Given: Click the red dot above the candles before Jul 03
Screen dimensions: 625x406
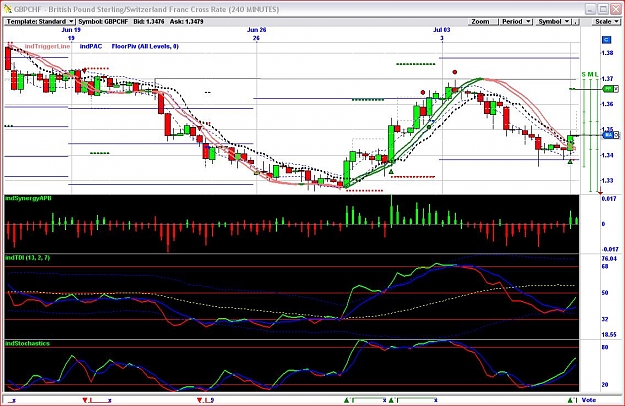Looking at the screenshot, I should (x=423, y=92).
